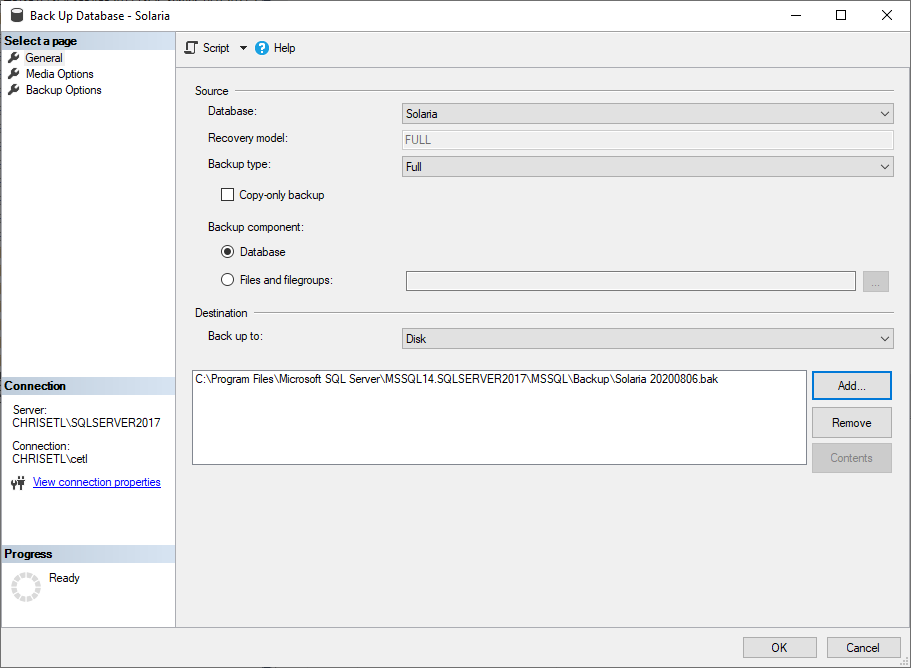Click the connection name CHRISETL\cetl

50,459
